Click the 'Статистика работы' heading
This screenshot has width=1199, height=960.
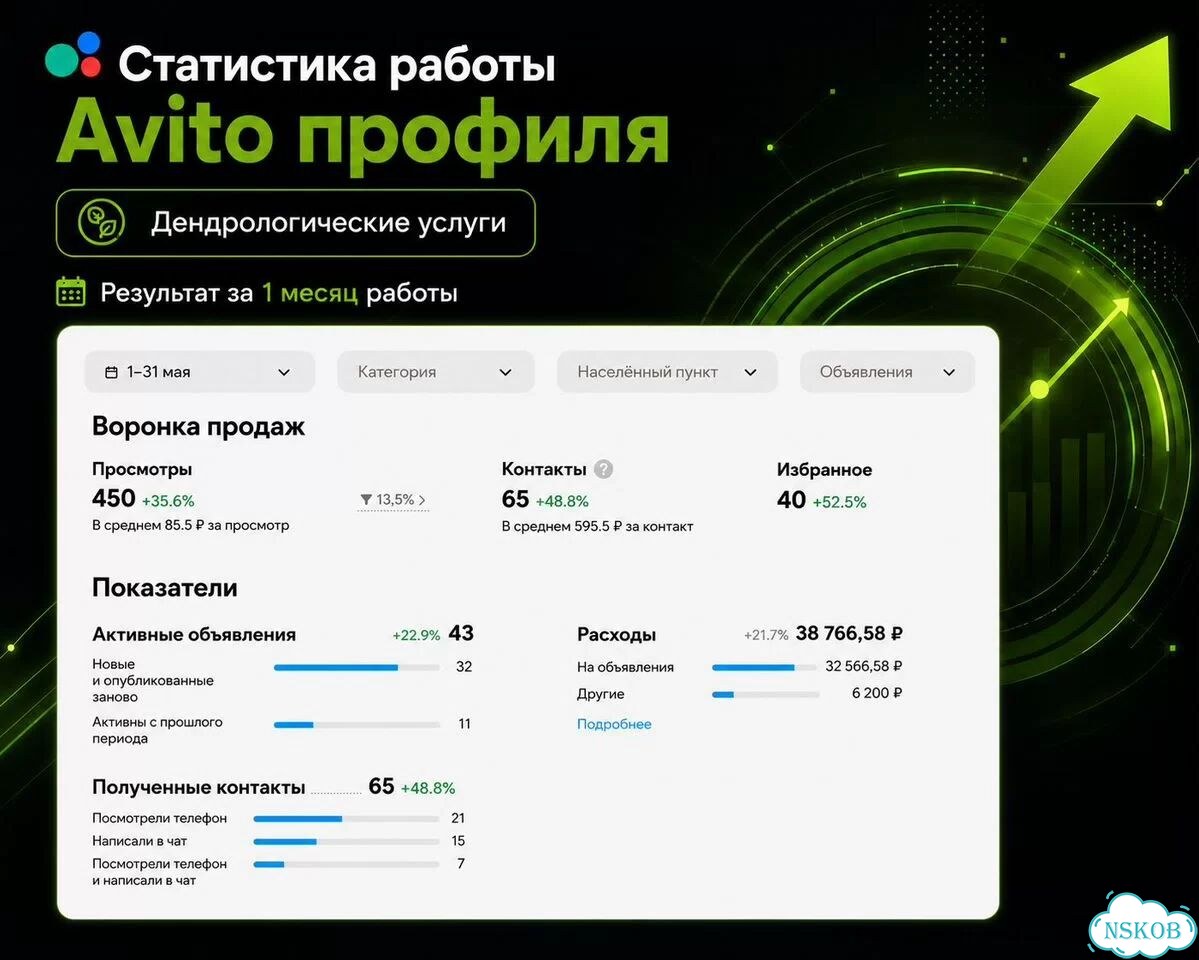[336, 64]
